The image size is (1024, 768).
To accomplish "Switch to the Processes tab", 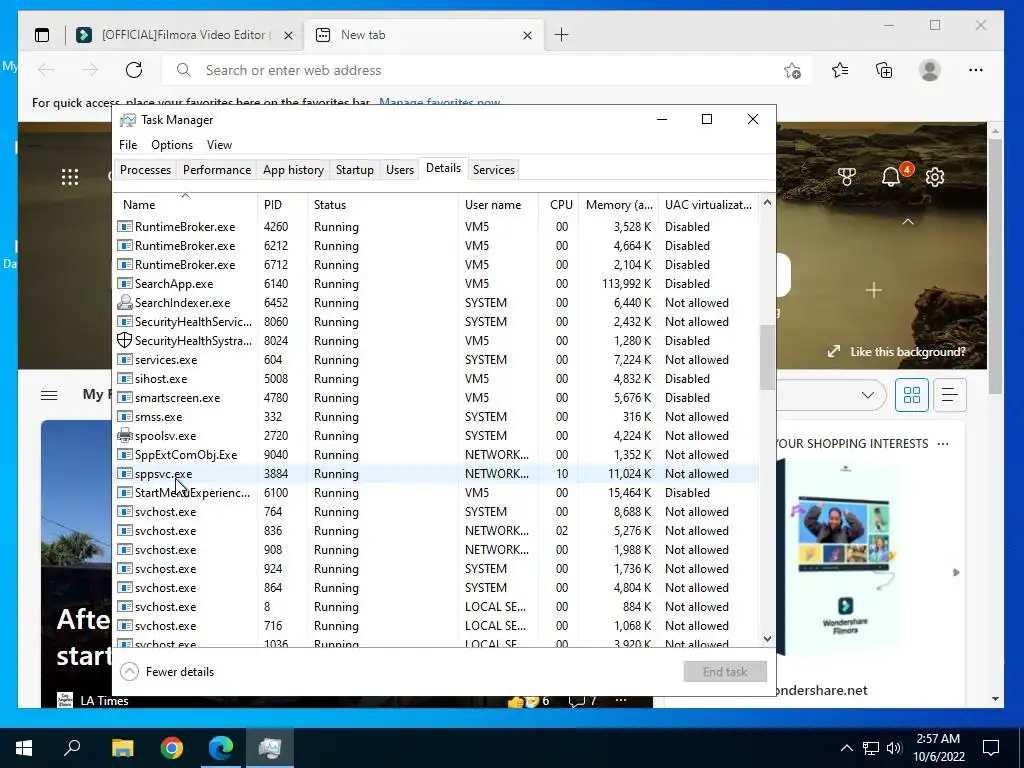I will (145, 170).
